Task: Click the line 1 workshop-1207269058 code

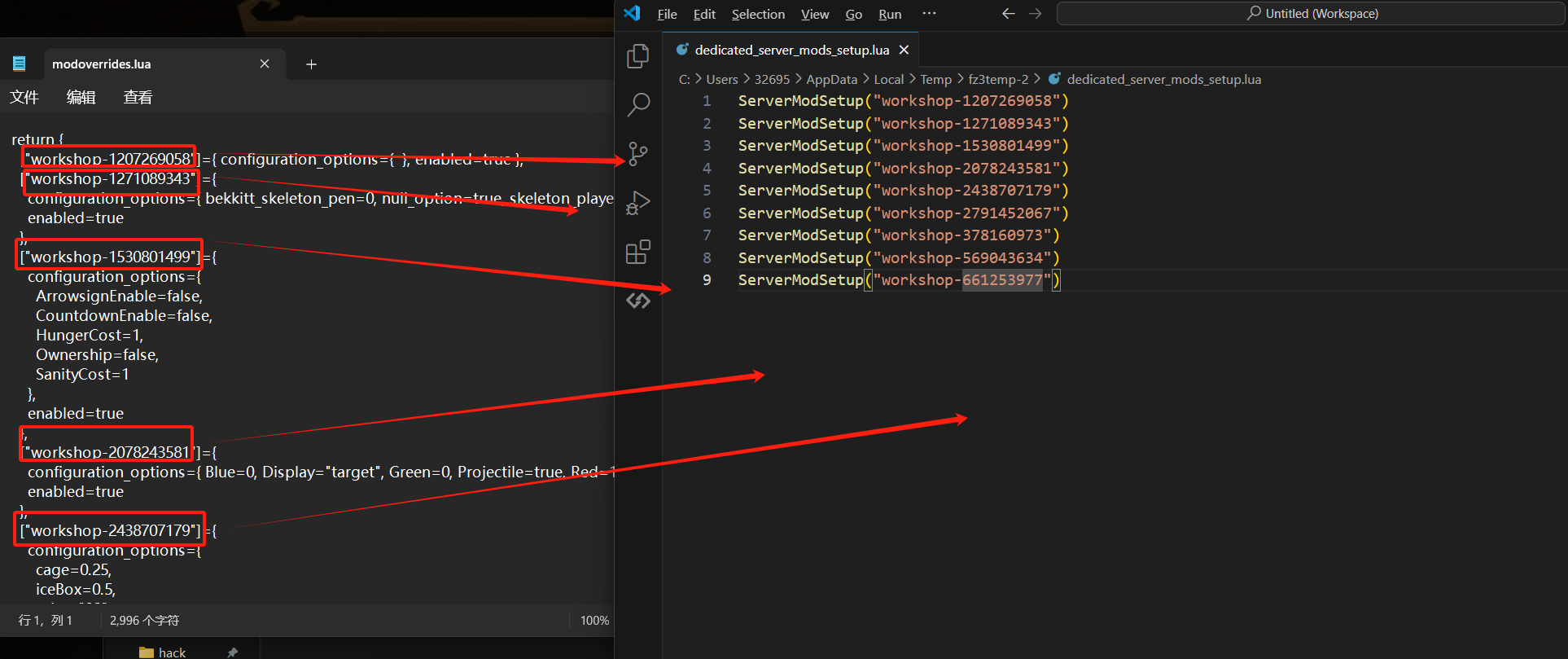Action: coord(903,101)
